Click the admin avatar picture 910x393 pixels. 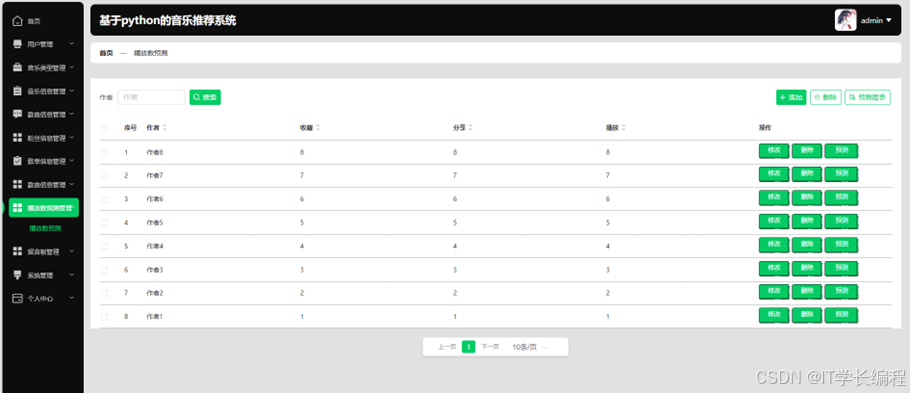pos(846,20)
